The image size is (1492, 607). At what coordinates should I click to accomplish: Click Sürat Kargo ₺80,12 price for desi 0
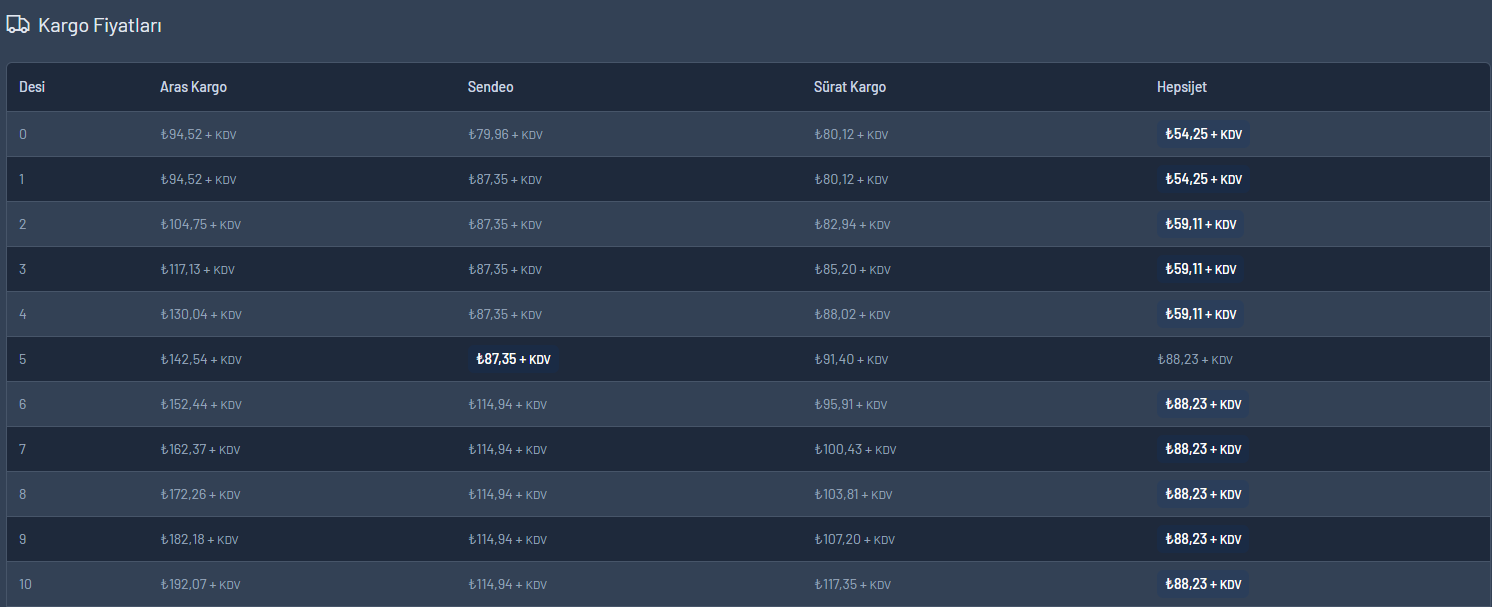coord(851,134)
